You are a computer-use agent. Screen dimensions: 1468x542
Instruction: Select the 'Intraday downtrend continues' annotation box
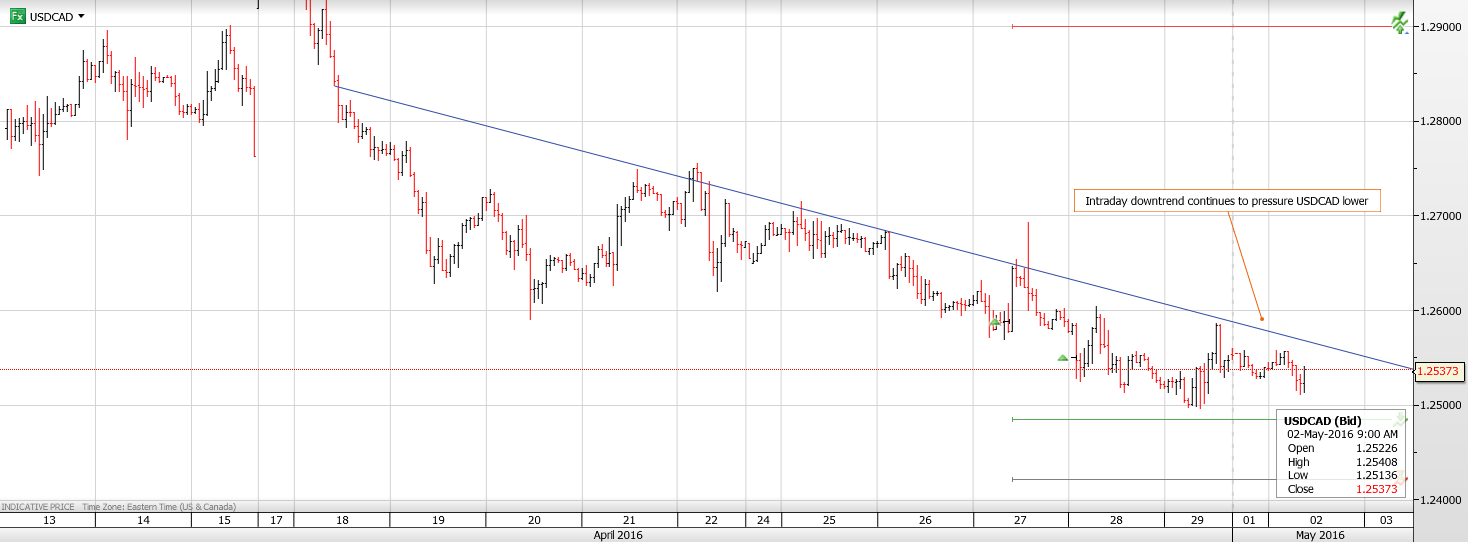pyautogui.click(x=1227, y=201)
